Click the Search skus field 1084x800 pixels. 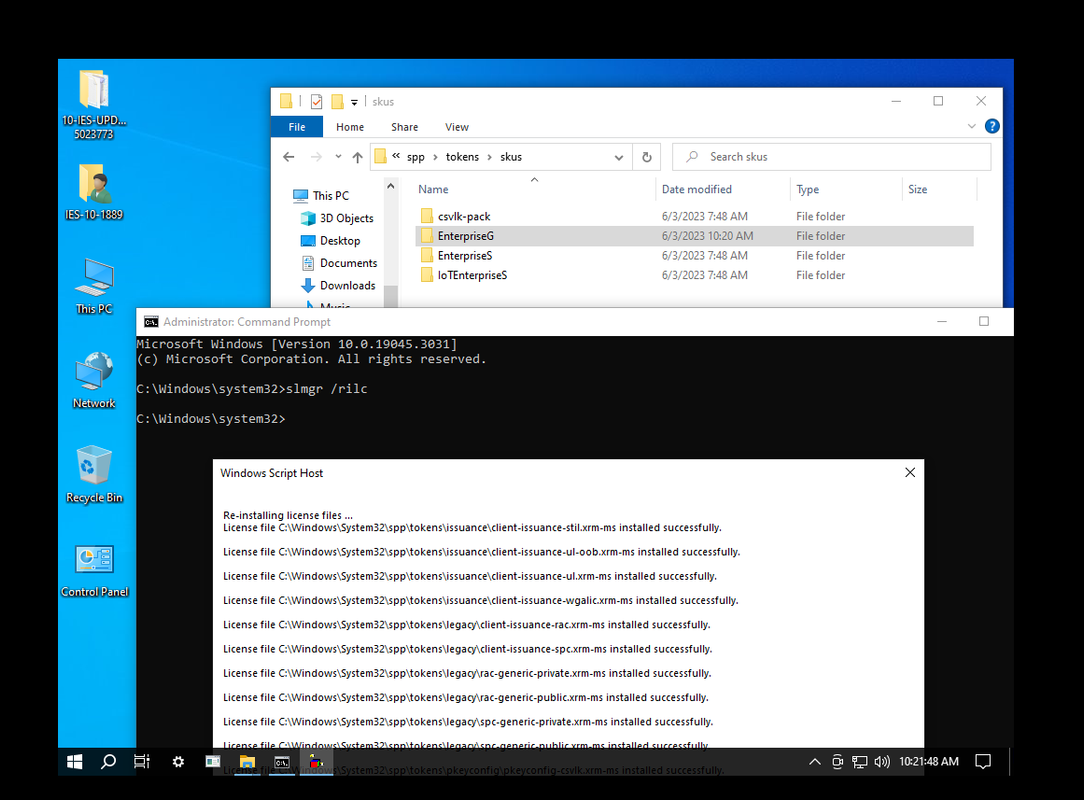tap(832, 157)
